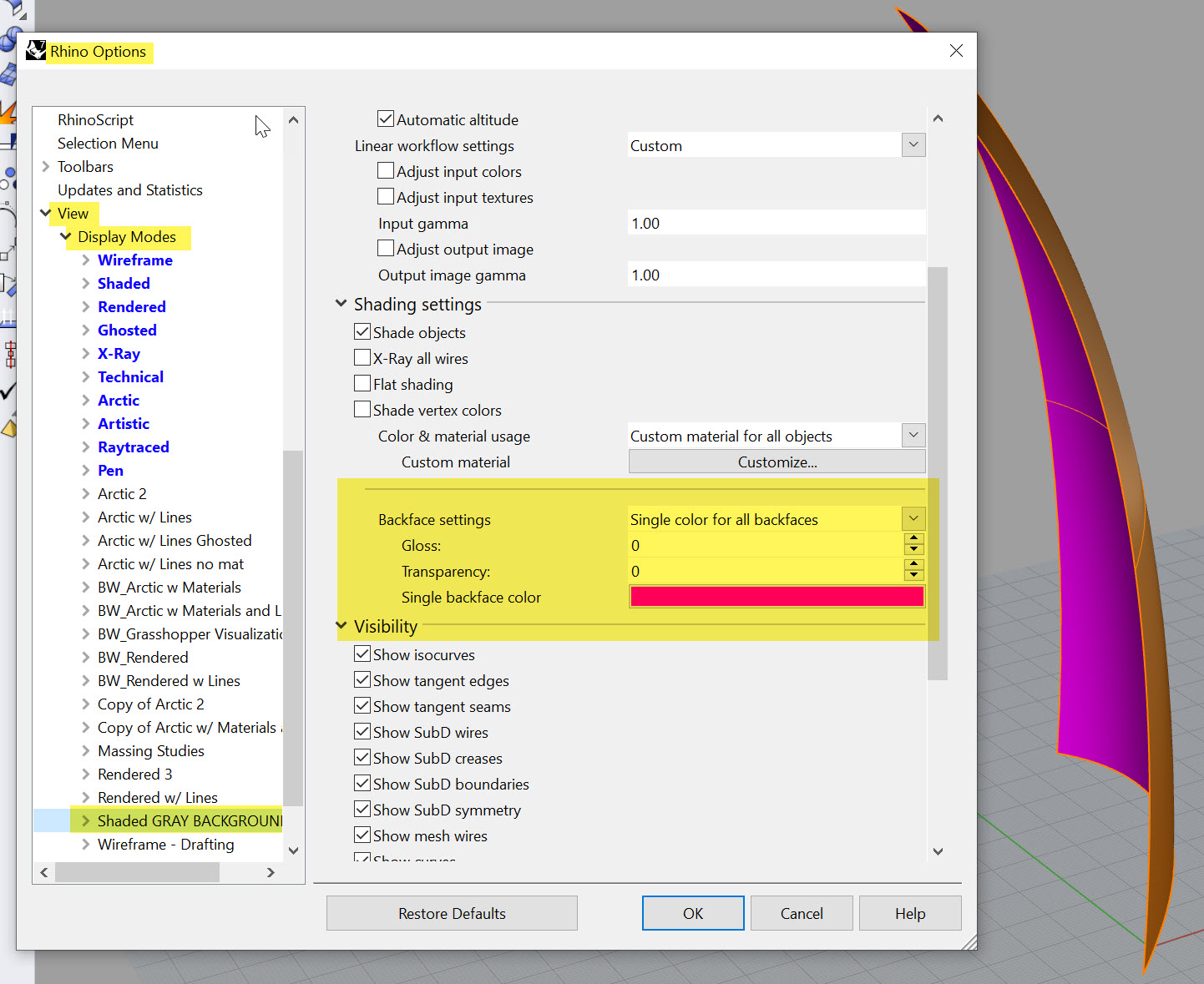
Task: Increase Gloss value with up arrow
Action: (x=914, y=539)
